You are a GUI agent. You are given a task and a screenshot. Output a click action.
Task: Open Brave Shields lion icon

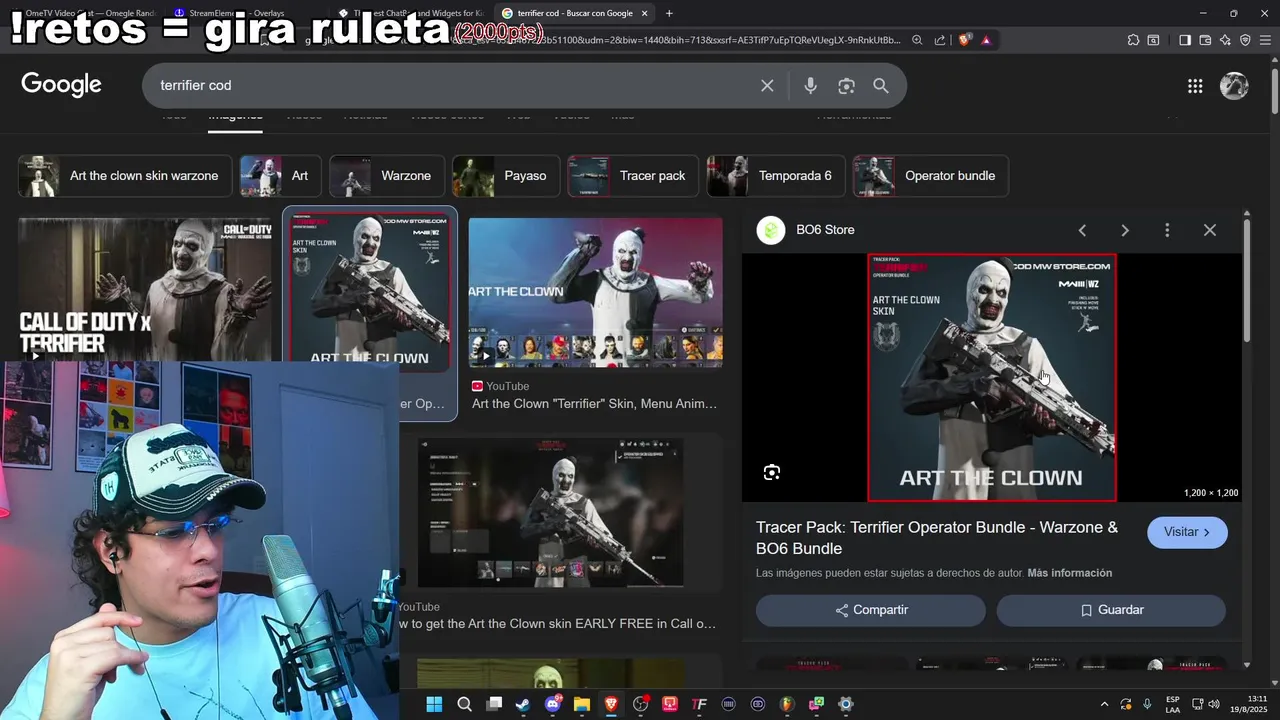coord(964,40)
